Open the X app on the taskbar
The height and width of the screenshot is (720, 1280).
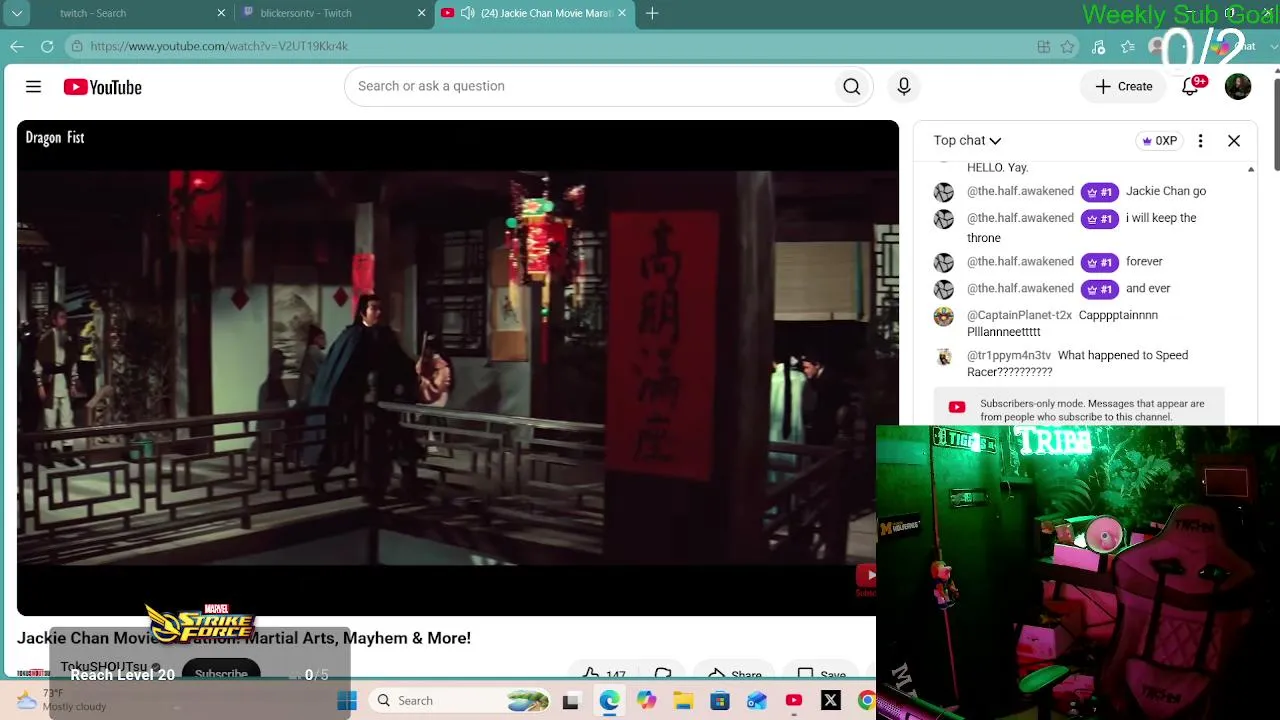pos(831,701)
